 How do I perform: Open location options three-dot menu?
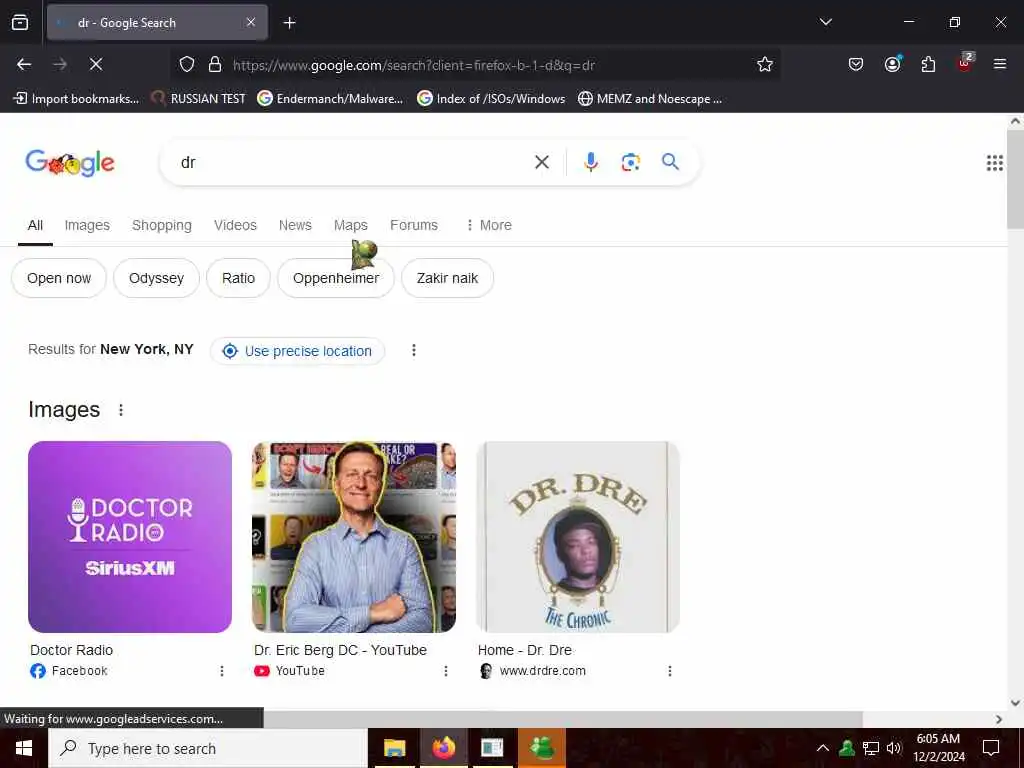[413, 351]
